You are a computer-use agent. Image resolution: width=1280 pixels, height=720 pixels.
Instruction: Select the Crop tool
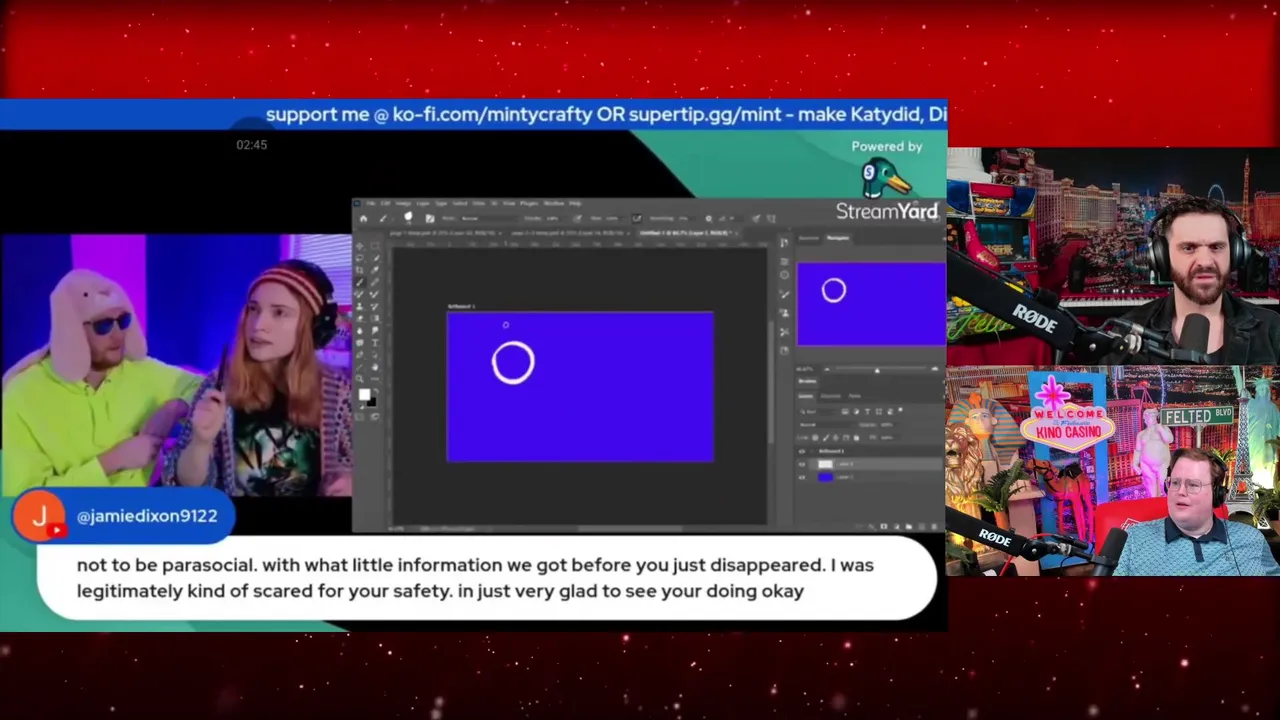point(359,270)
